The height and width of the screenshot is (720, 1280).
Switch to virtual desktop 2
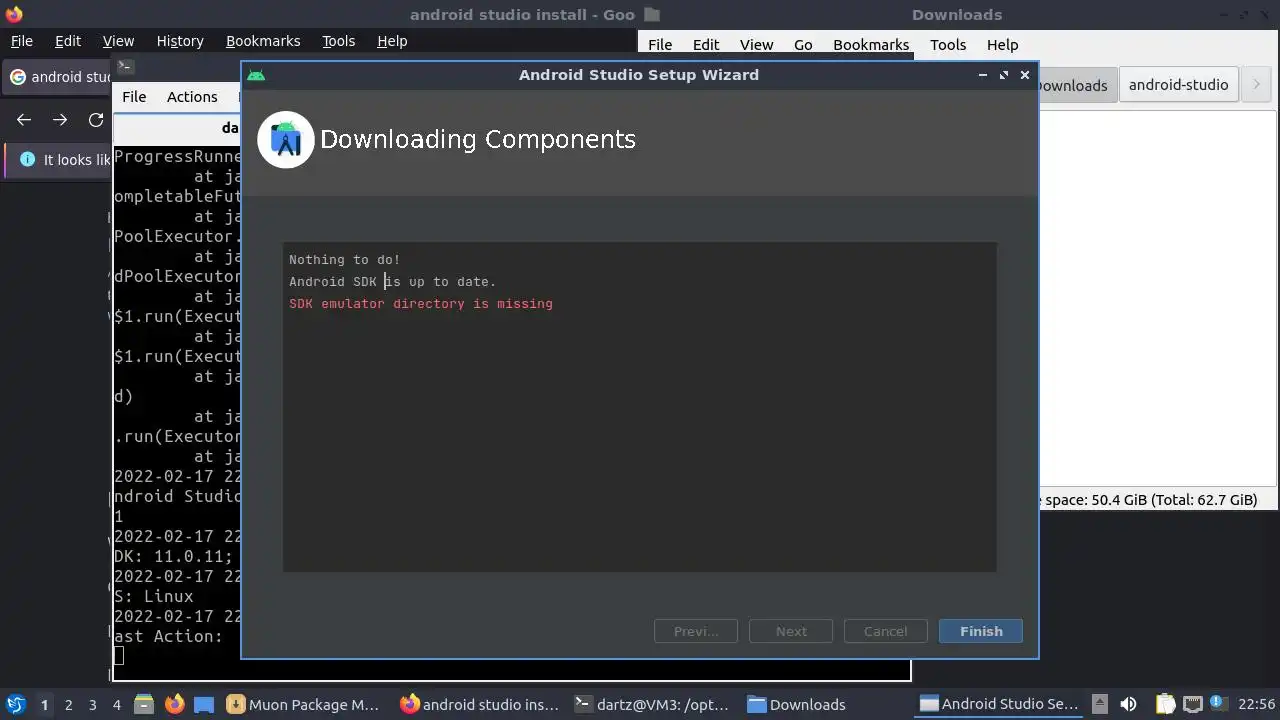pos(68,704)
